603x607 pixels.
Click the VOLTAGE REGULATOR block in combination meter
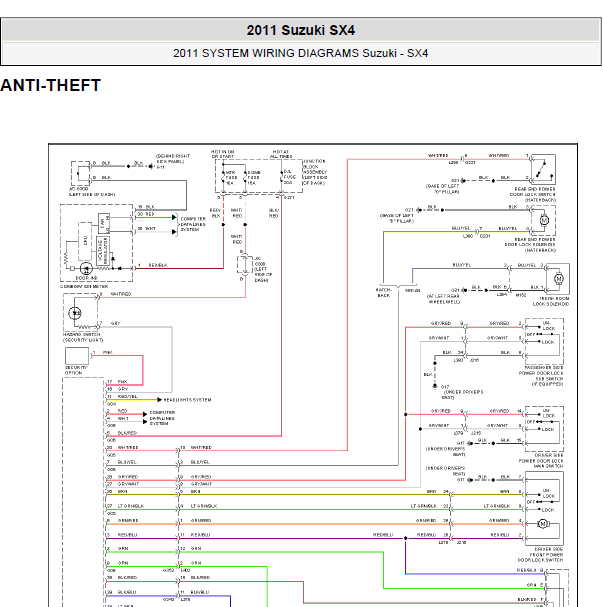[103, 251]
